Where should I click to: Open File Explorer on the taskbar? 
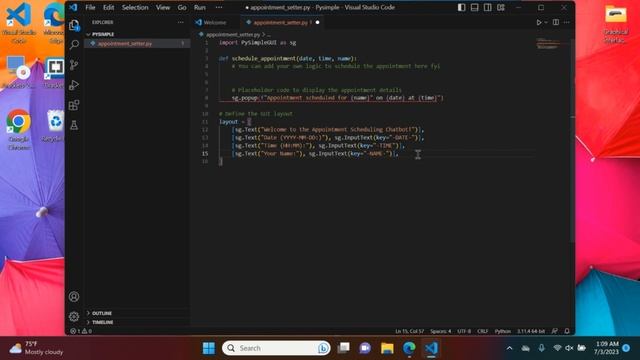pos(387,348)
